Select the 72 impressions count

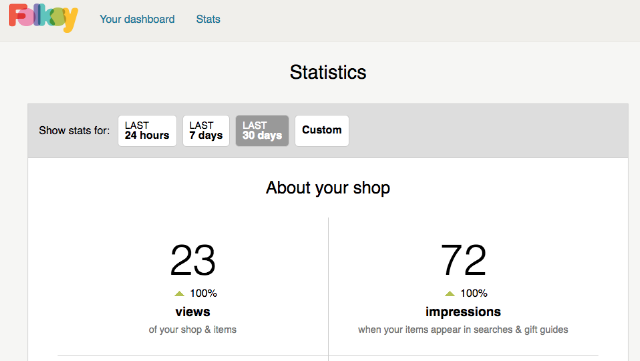click(463, 260)
